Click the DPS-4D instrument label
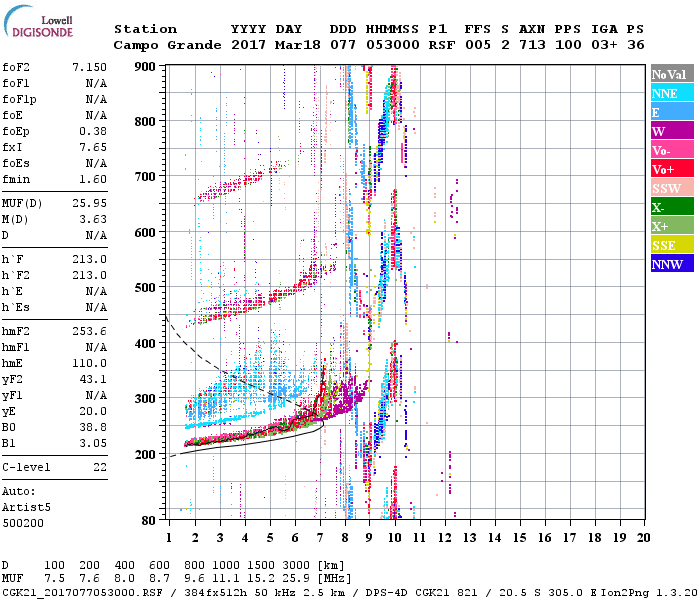This screenshot has width=700, height=600. pyautogui.click(x=387, y=592)
